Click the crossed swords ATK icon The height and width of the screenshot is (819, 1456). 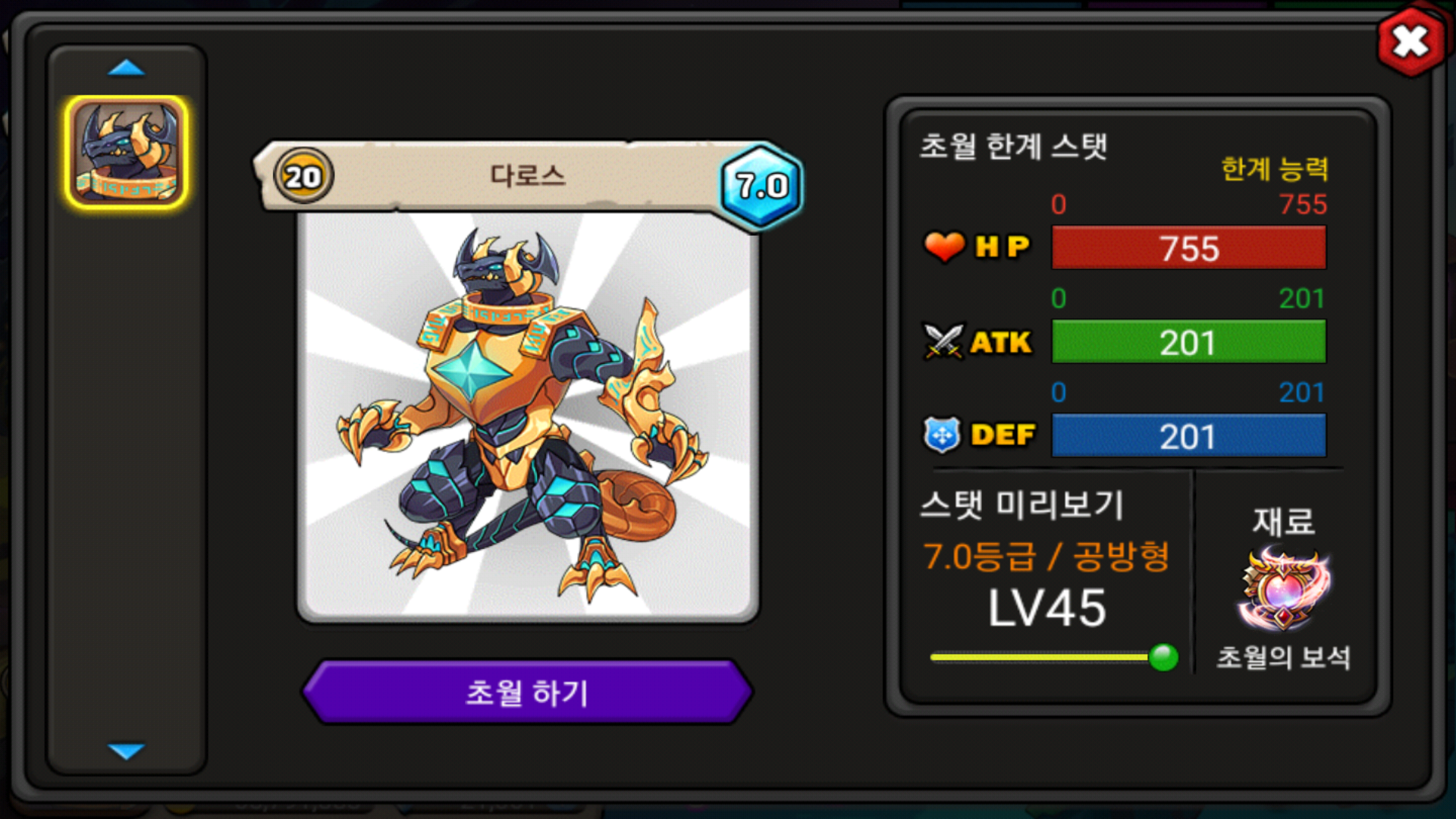[x=943, y=341]
